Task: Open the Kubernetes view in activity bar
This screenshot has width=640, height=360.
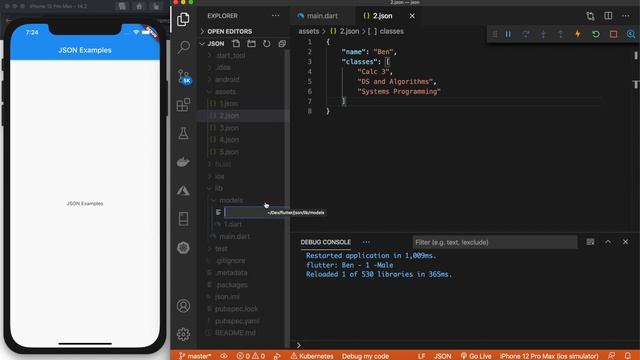Action: point(183,247)
